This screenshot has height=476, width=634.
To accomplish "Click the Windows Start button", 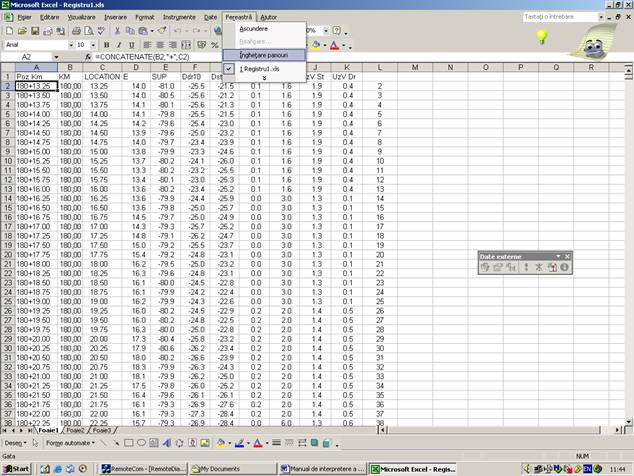I will point(17,468).
